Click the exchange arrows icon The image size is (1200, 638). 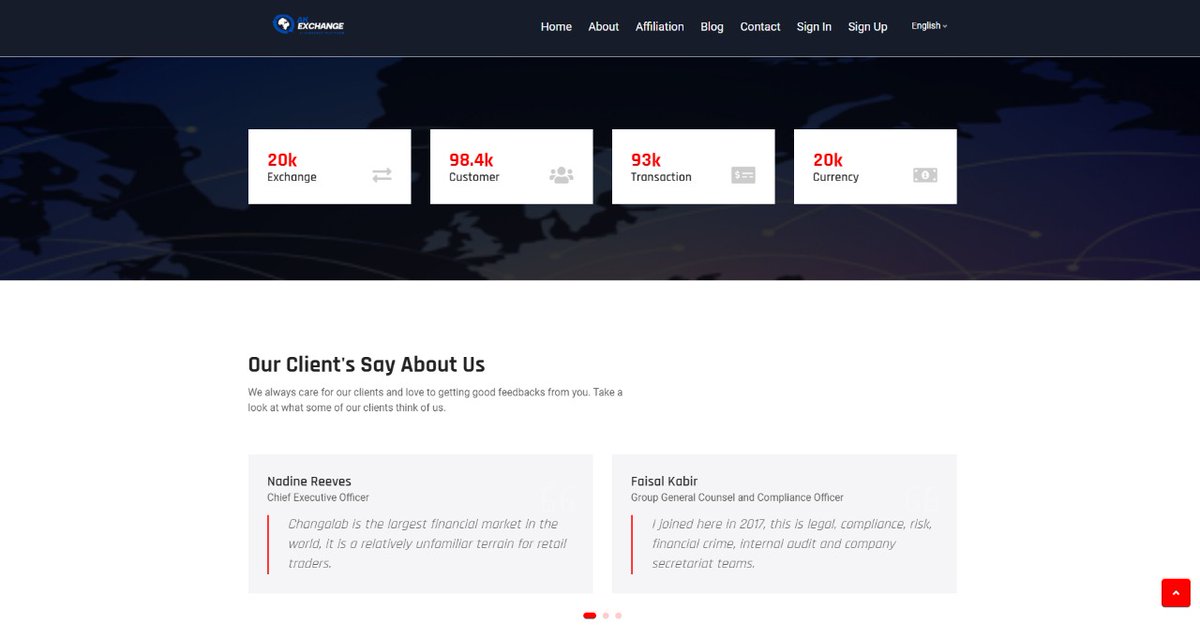click(x=382, y=175)
